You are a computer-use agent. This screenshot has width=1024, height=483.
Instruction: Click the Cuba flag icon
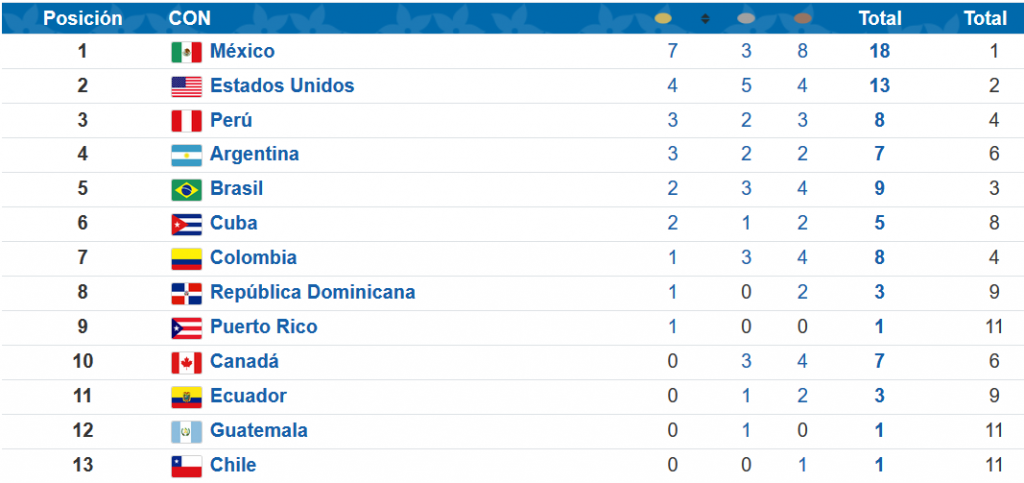[x=186, y=224]
